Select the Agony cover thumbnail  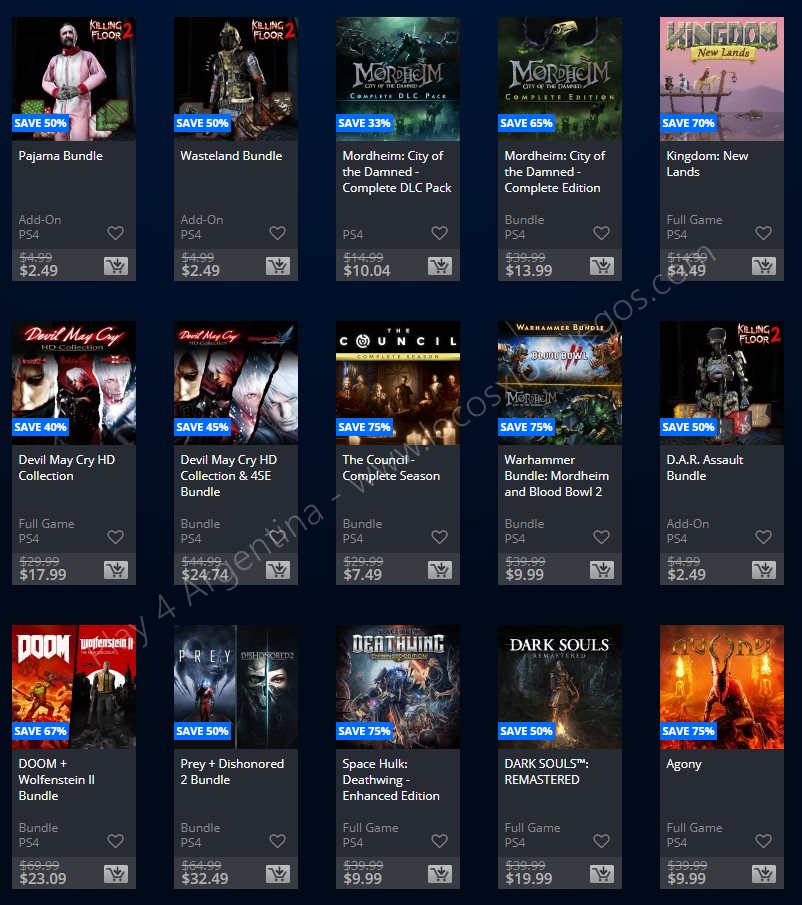point(722,687)
